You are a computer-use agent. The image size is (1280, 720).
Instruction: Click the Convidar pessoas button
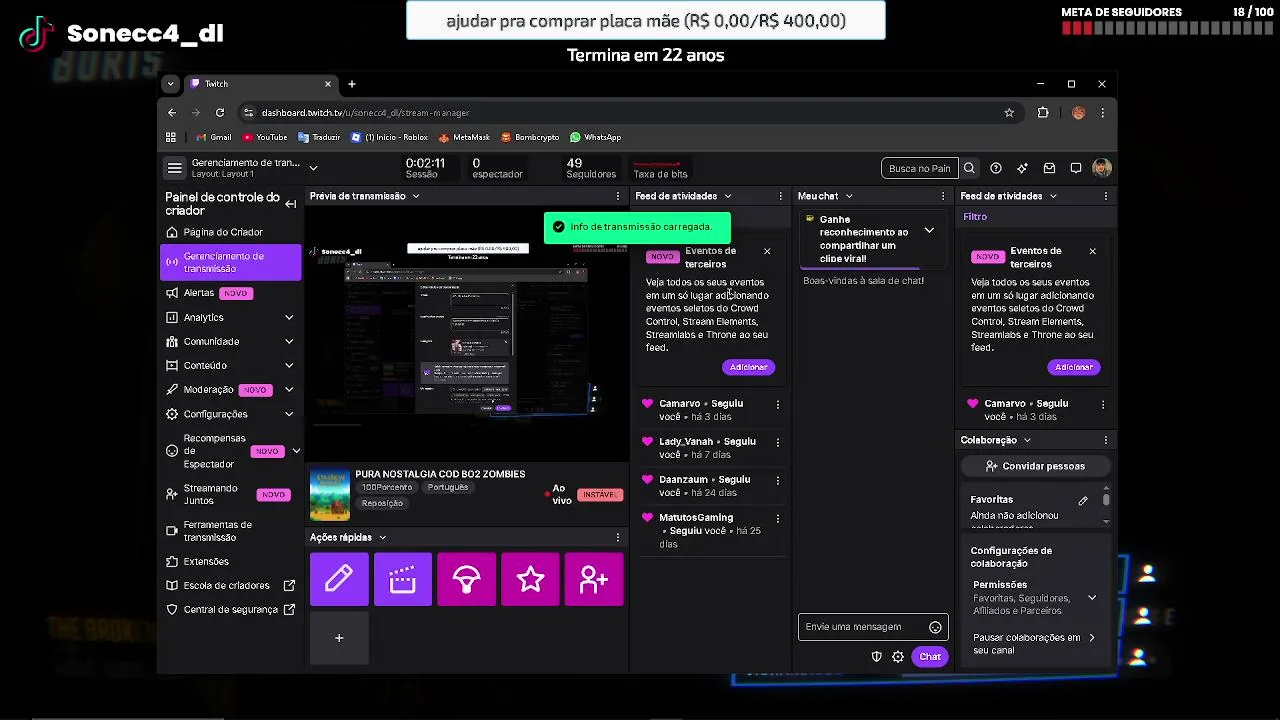[1035, 466]
